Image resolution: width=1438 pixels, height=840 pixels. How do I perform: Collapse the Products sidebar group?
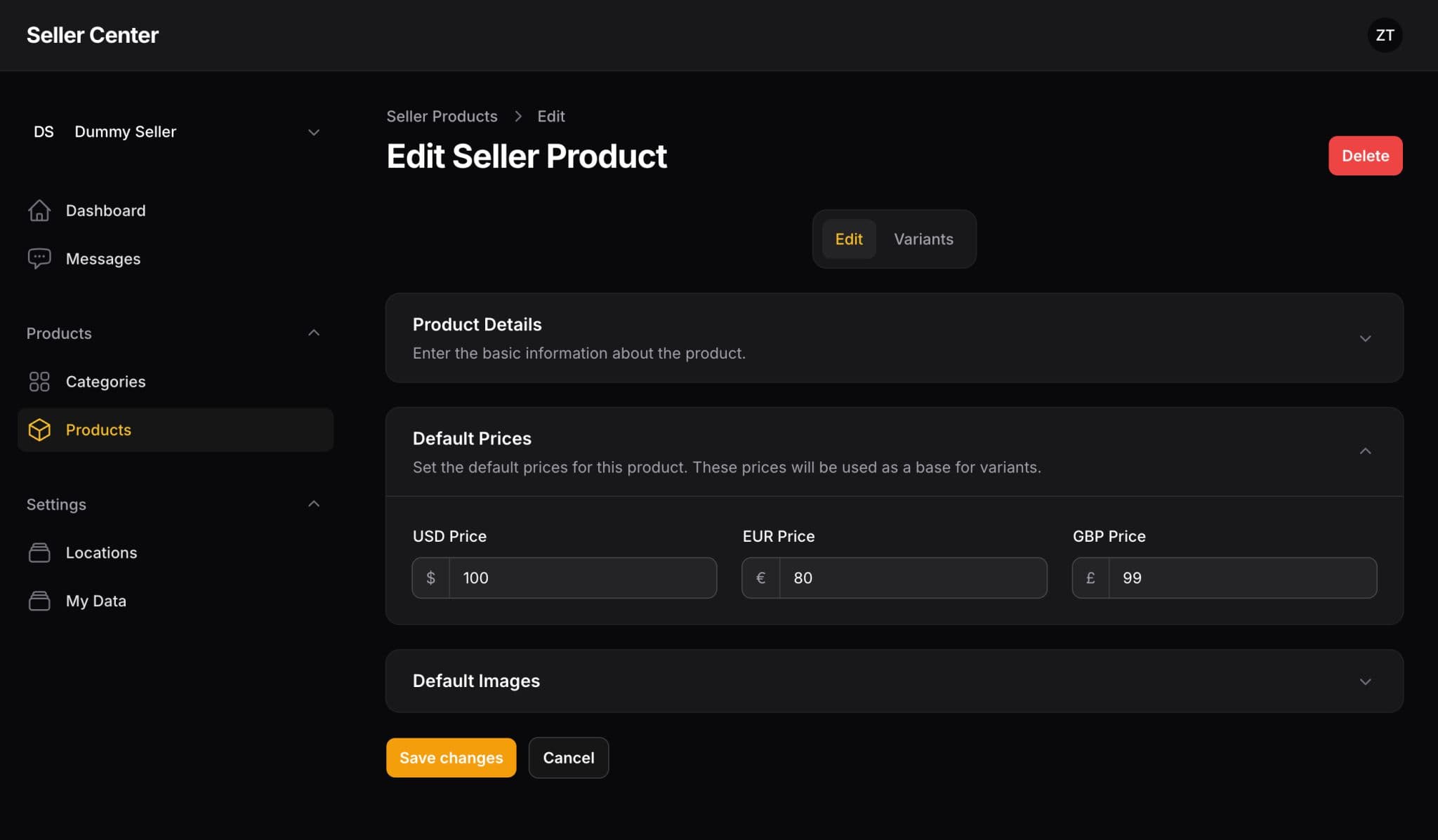point(313,332)
